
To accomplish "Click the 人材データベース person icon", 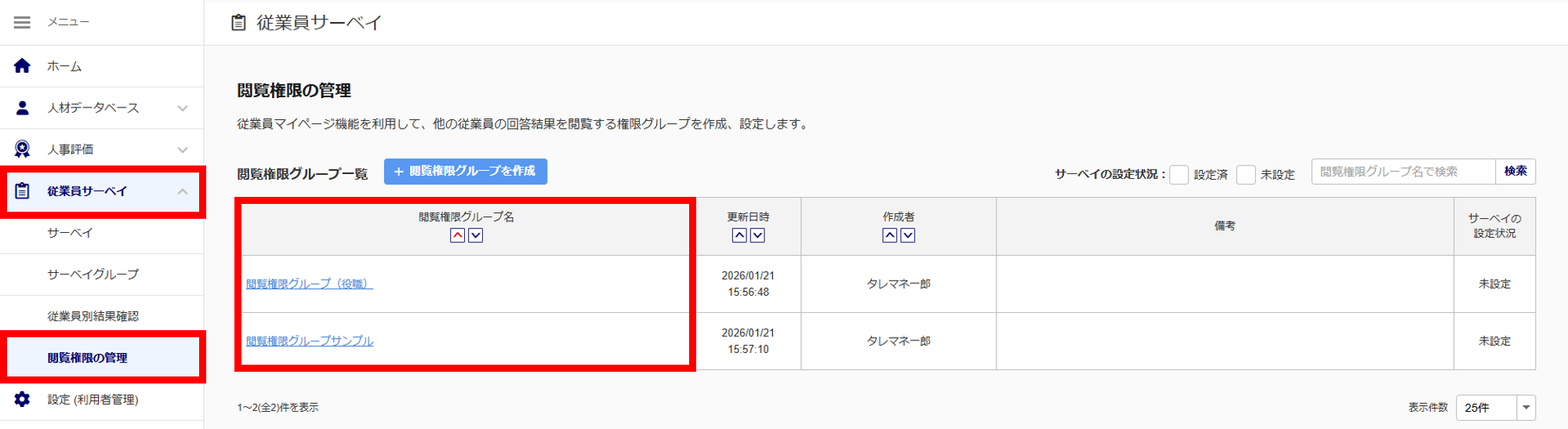I will click(22, 108).
